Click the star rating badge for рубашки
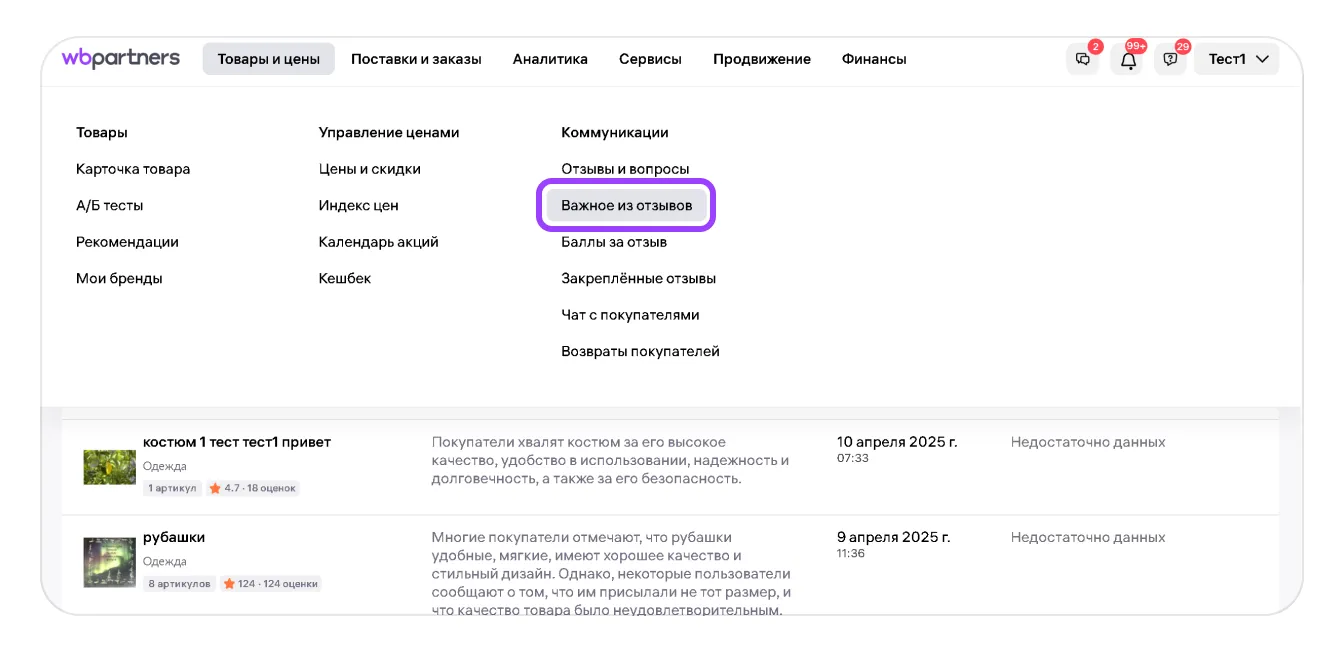This screenshot has height=652, width=1344. (x=271, y=584)
